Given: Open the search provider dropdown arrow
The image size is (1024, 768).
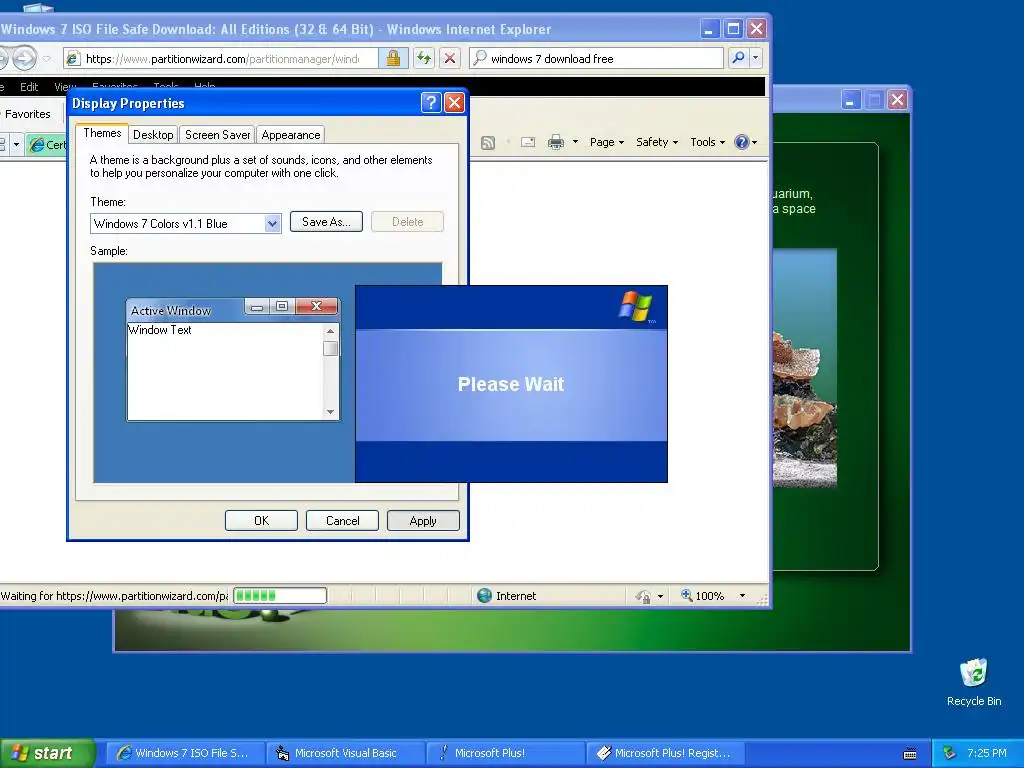Looking at the screenshot, I should point(756,58).
